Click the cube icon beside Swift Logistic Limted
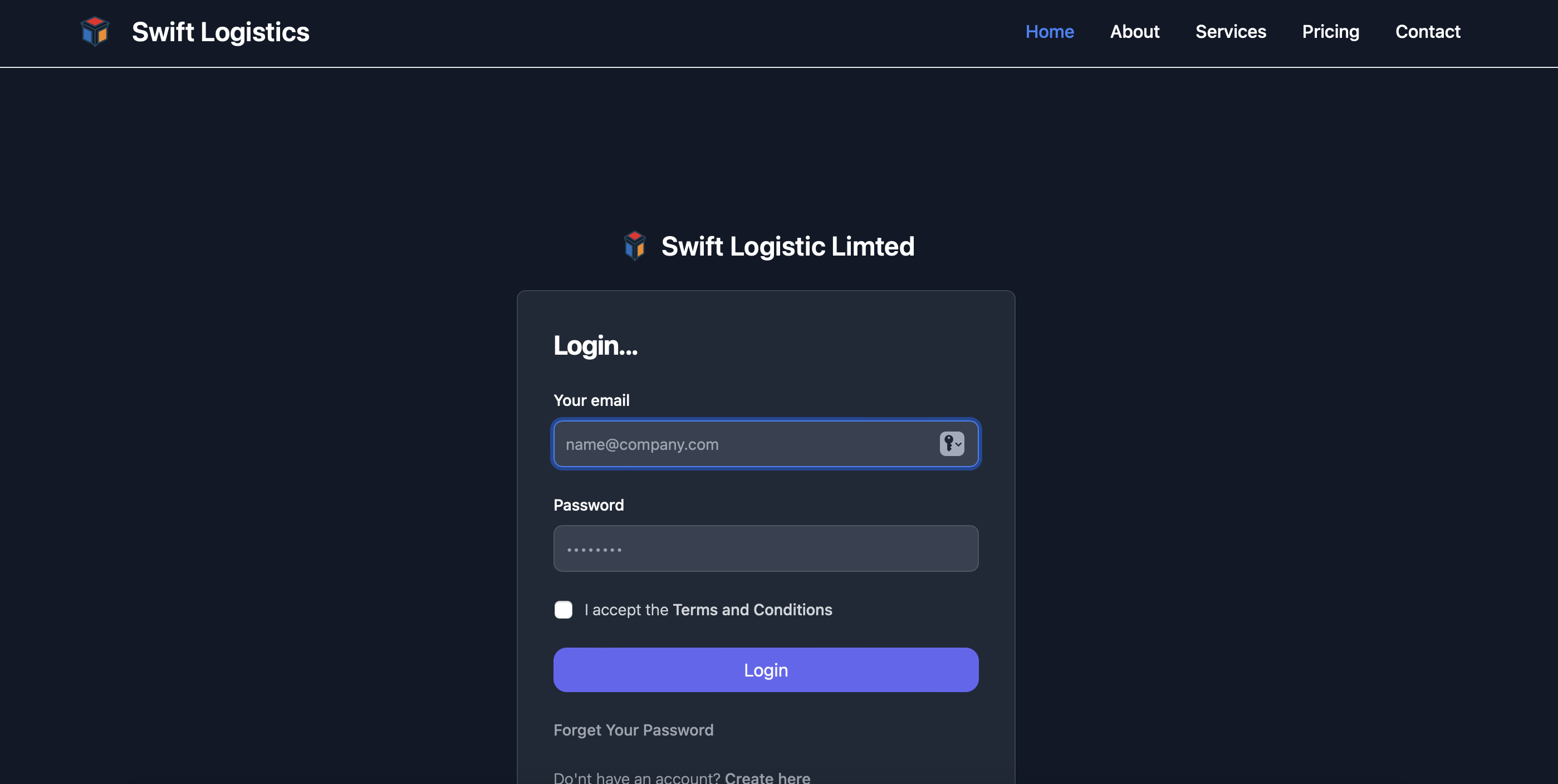The height and width of the screenshot is (784, 1558). (634, 246)
